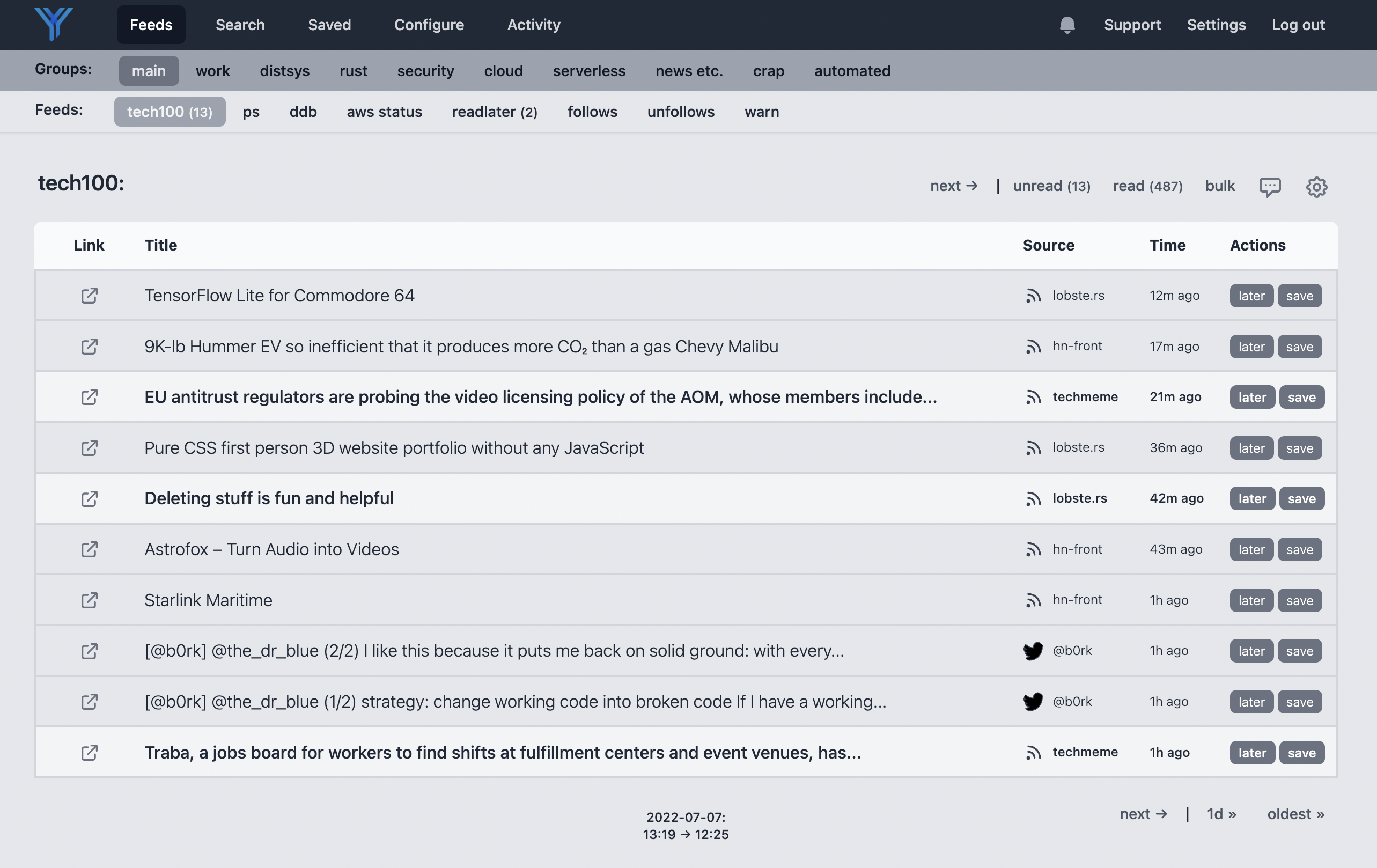
Task: Open tech100 feed settings gear
Action: 1316,186
